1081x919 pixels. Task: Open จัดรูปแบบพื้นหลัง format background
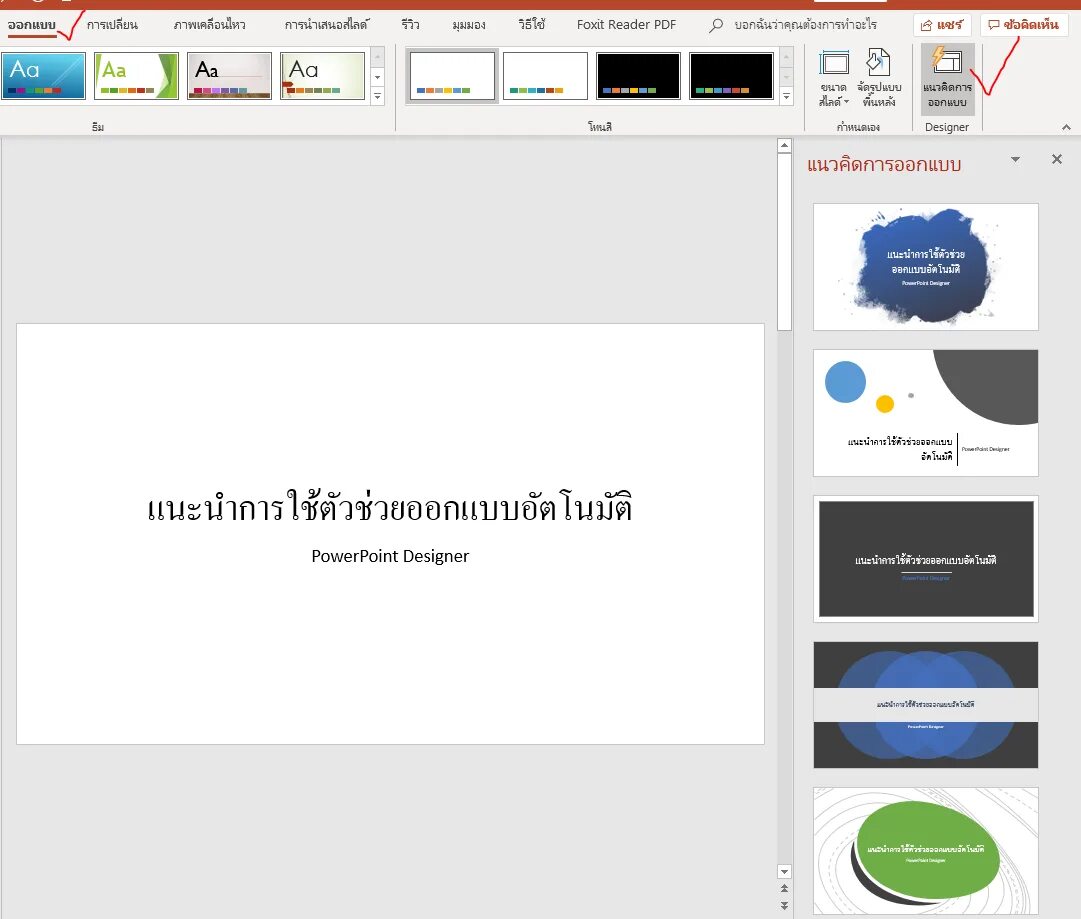coord(879,79)
